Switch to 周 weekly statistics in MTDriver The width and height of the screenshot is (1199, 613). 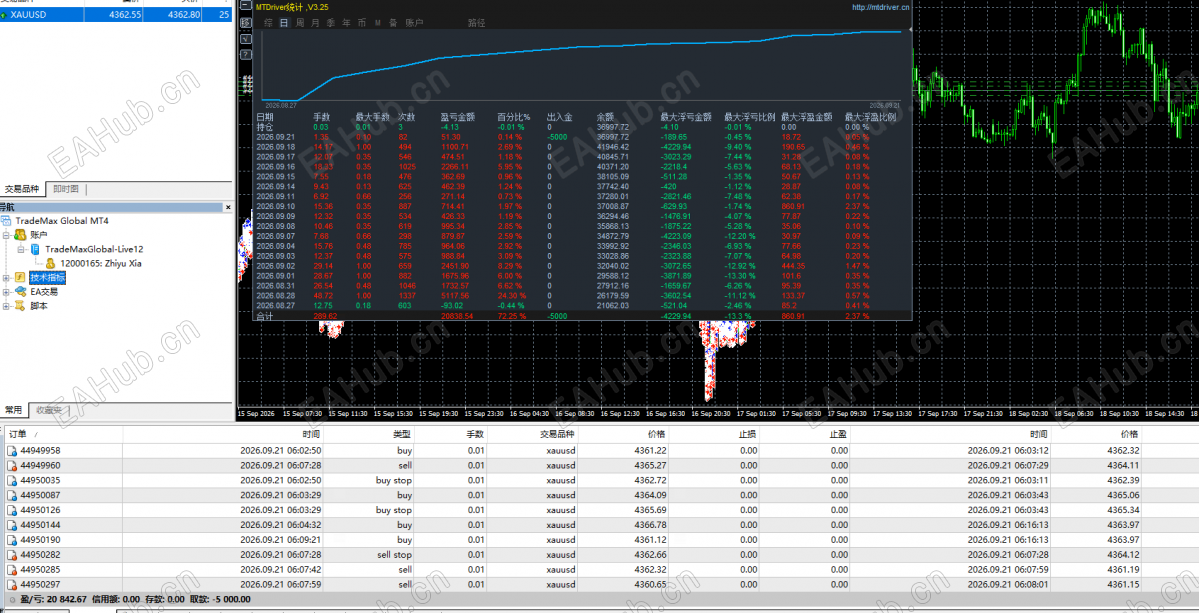(300, 23)
